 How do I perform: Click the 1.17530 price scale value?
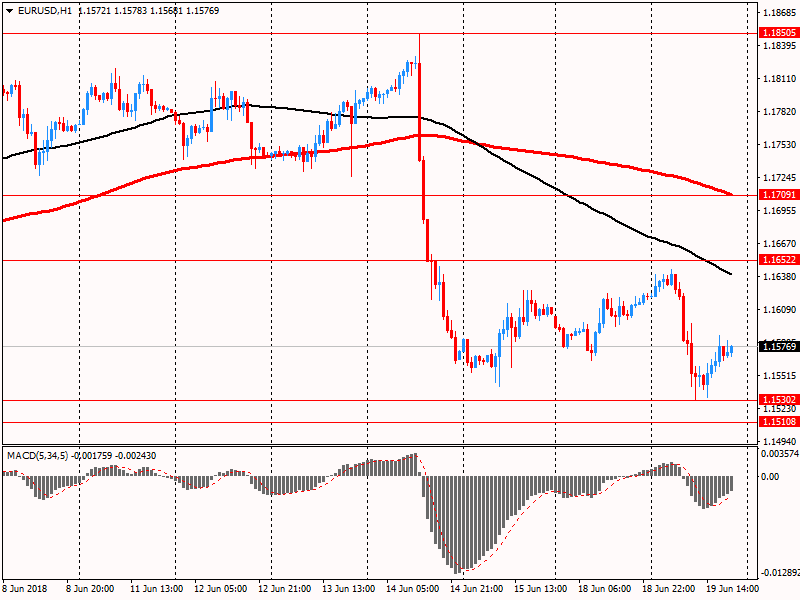(x=780, y=145)
